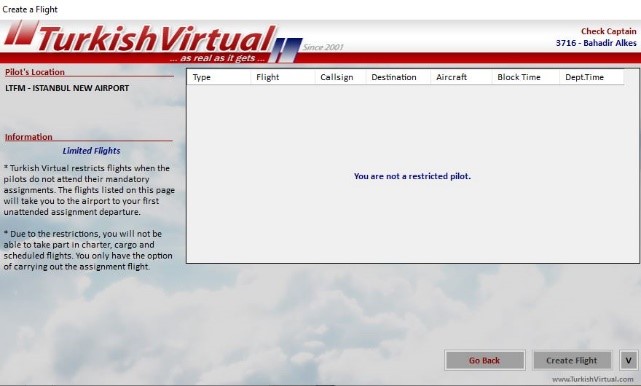The width and height of the screenshot is (641, 386).
Task: Click the Dept.Time column header
Action: click(x=592, y=77)
